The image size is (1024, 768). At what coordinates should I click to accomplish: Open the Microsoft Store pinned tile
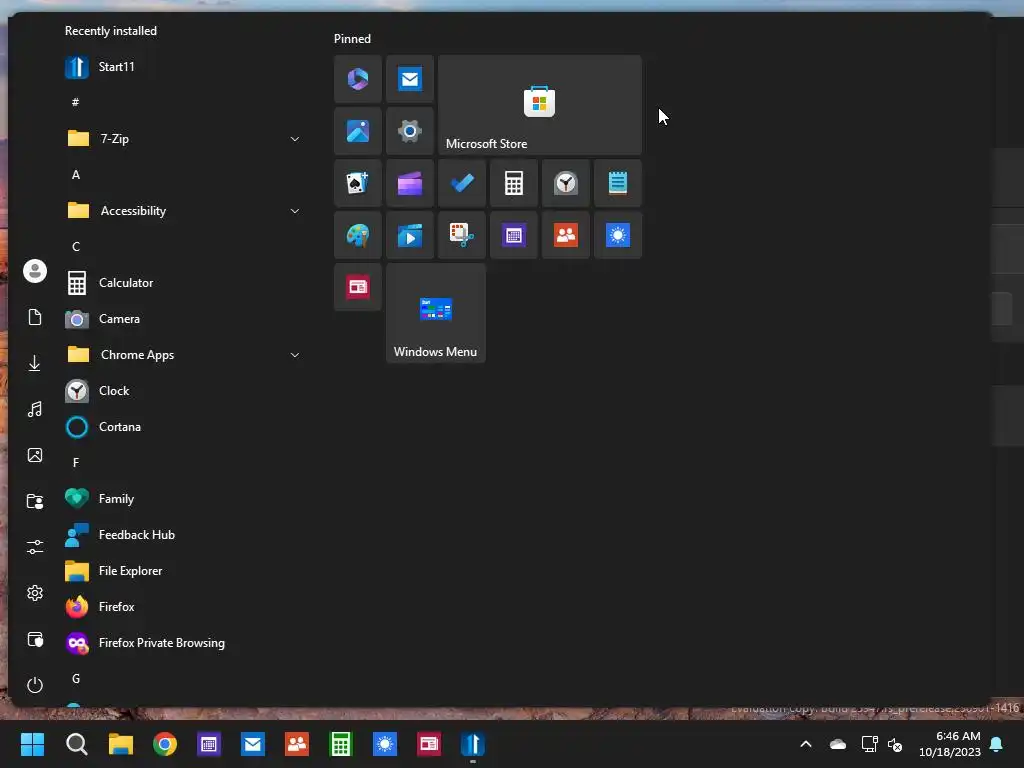click(x=539, y=104)
